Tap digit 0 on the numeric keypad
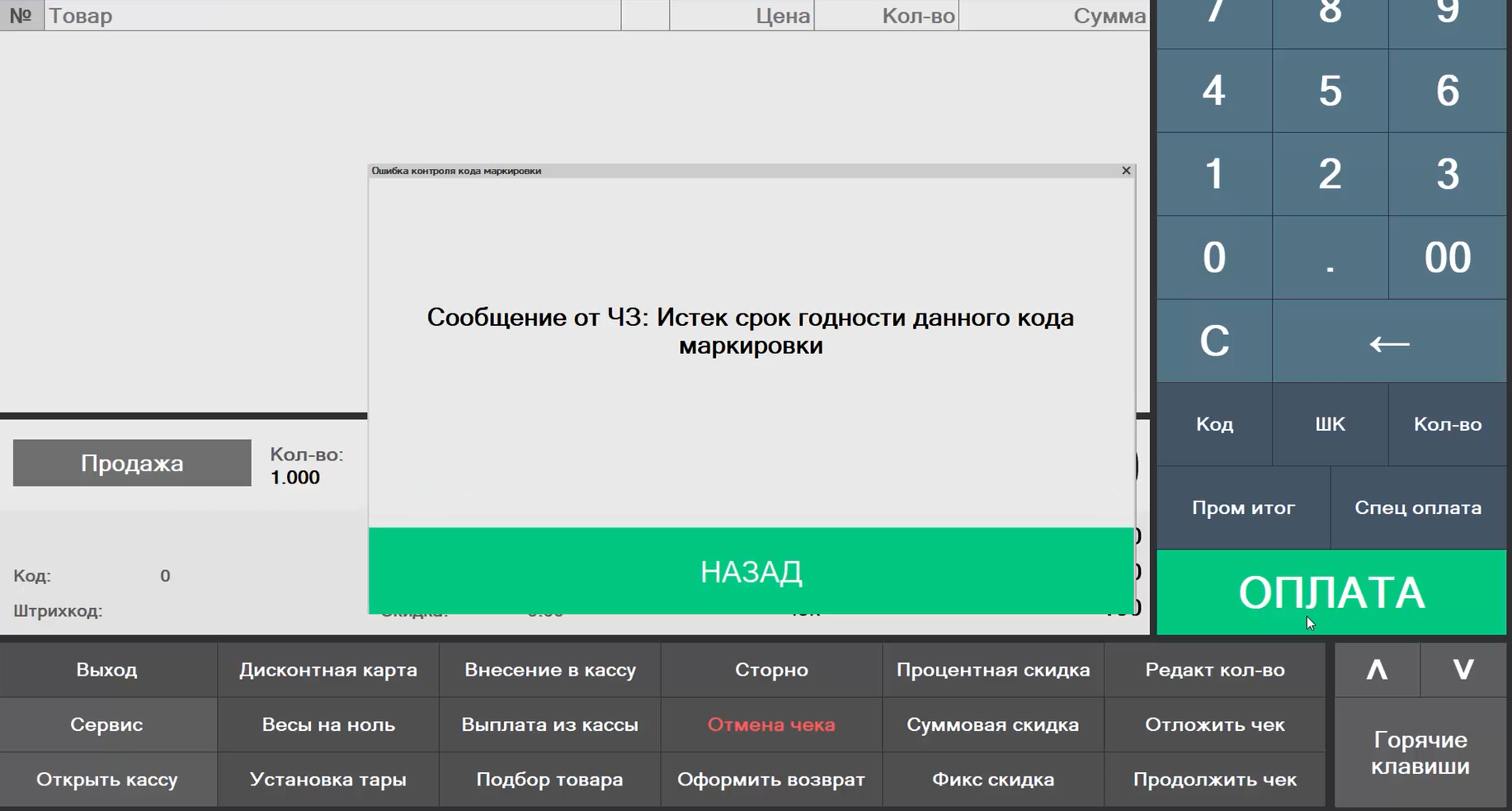Image resolution: width=1512 pixels, height=811 pixels. (1214, 257)
